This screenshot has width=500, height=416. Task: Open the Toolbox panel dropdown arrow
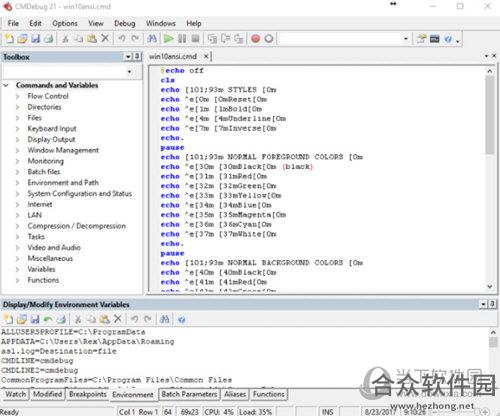click(128, 57)
